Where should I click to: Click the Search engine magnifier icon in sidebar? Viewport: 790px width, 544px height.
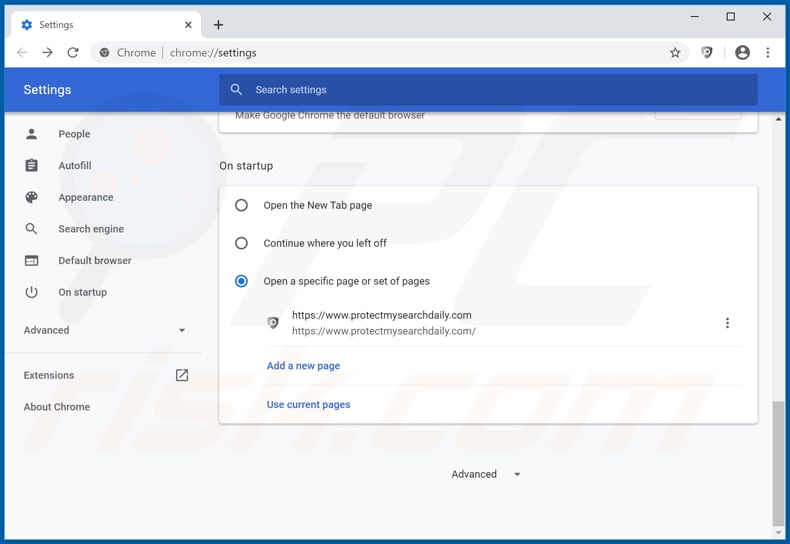pyautogui.click(x=31, y=229)
